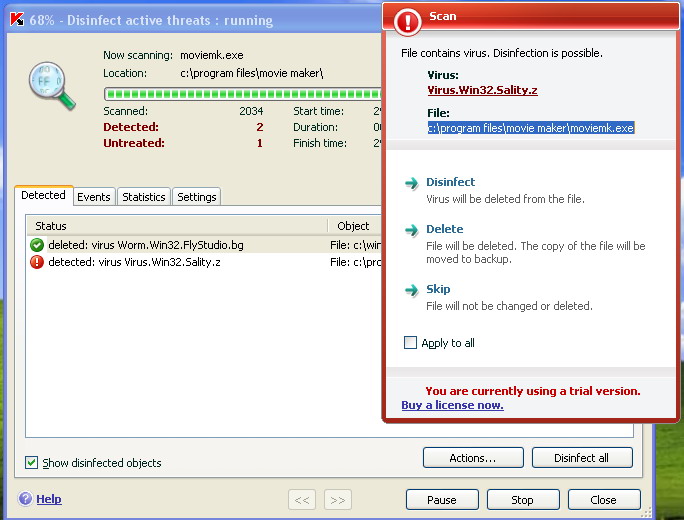Sort by the Object column header
This screenshot has height=520, width=684.
pos(355,226)
